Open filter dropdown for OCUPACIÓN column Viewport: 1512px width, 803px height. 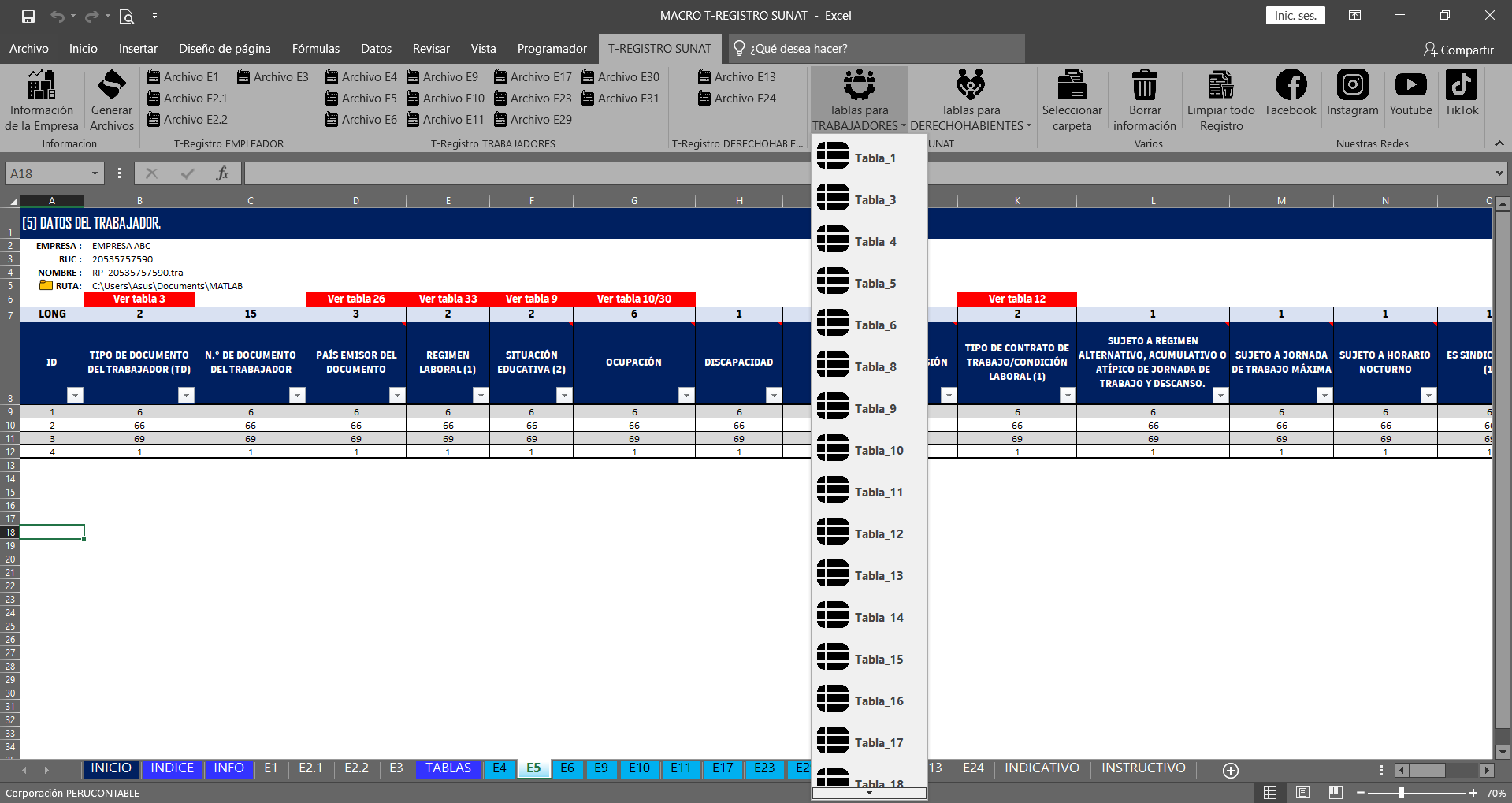click(x=686, y=396)
